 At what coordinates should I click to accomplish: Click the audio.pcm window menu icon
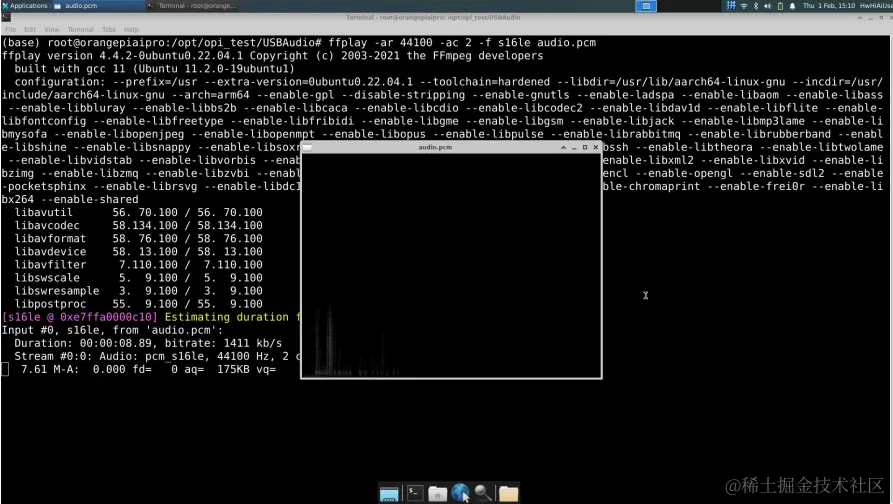[307, 147]
